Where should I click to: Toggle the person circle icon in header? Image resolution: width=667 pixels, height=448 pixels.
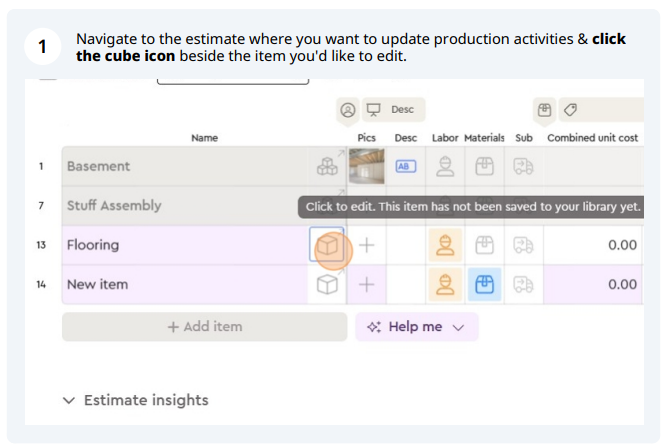click(348, 110)
